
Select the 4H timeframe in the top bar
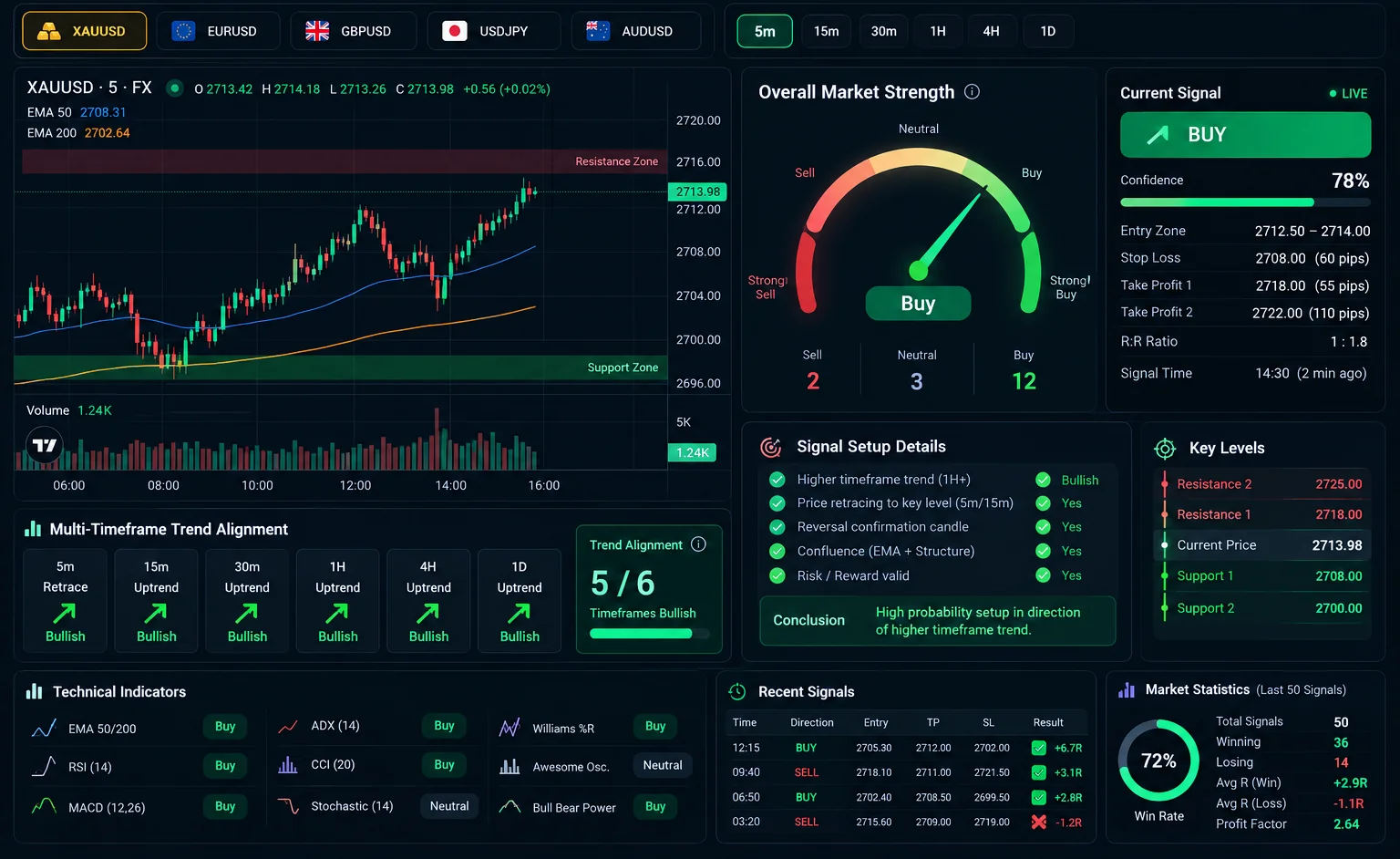click(991, 31)
